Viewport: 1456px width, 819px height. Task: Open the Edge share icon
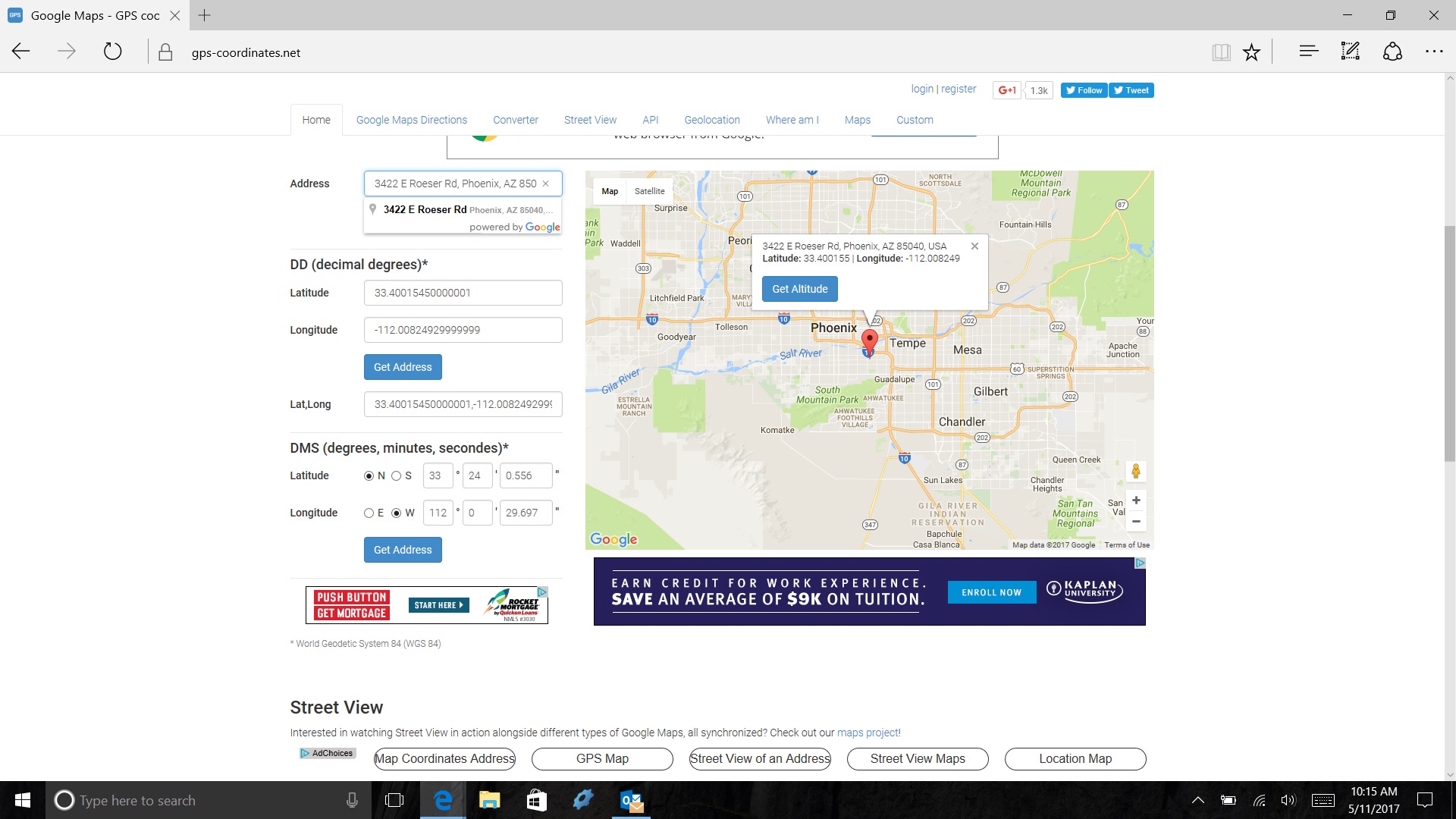(x=1392, y=52)
